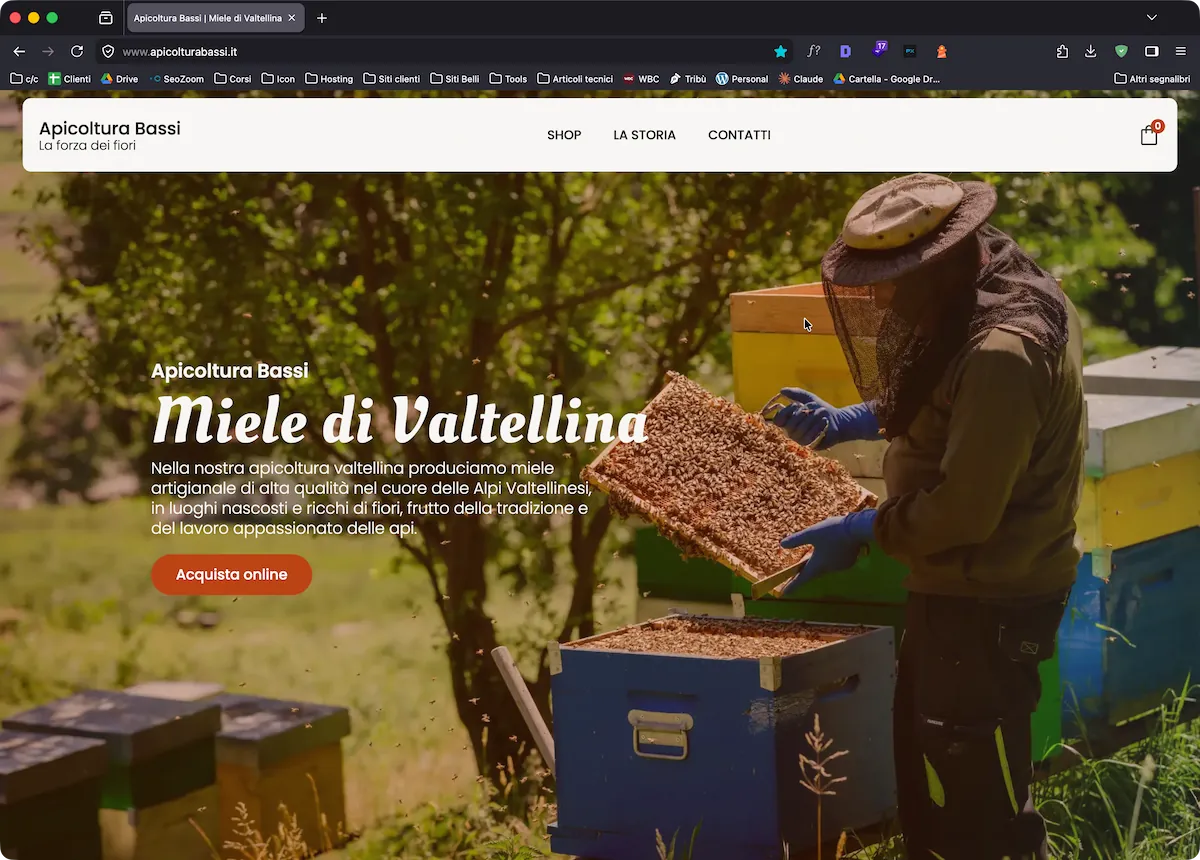
Task: Open the Personal WordPress bookmark
Action: tap(742, 79)
